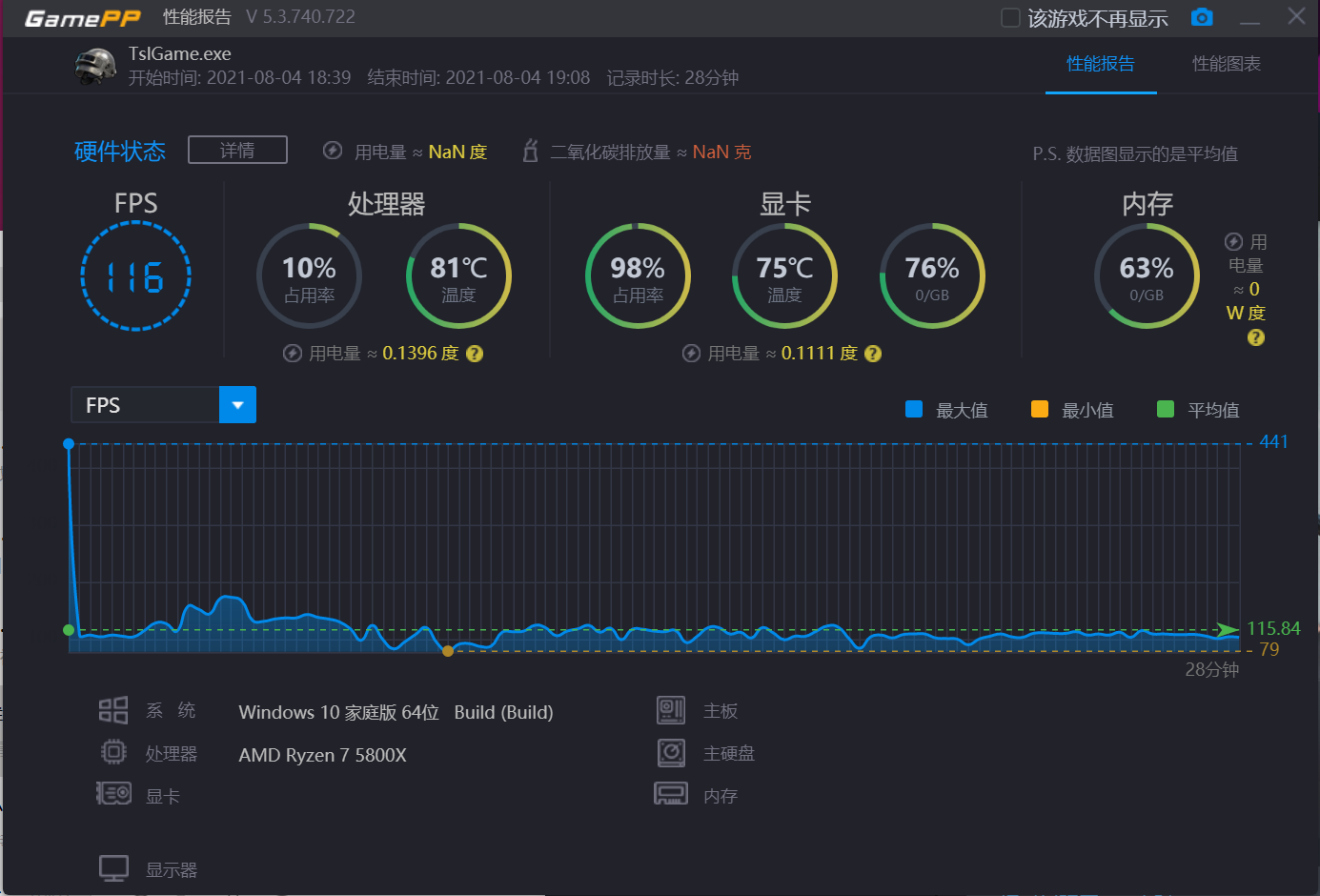Click the version V 5.3.740.722 text
The height and width of the screenshot is (896, 1320).
coord(300,17)
